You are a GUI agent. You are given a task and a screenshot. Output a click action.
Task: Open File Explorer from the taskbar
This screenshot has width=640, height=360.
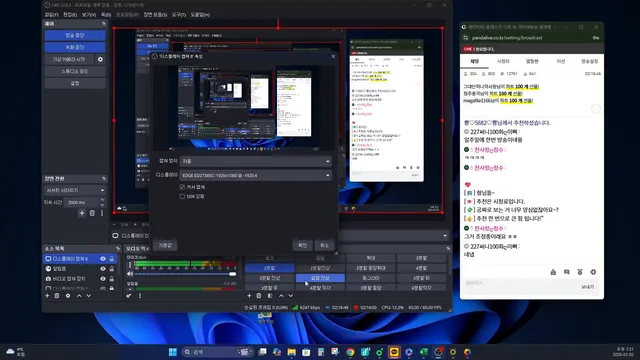[291, 352]
